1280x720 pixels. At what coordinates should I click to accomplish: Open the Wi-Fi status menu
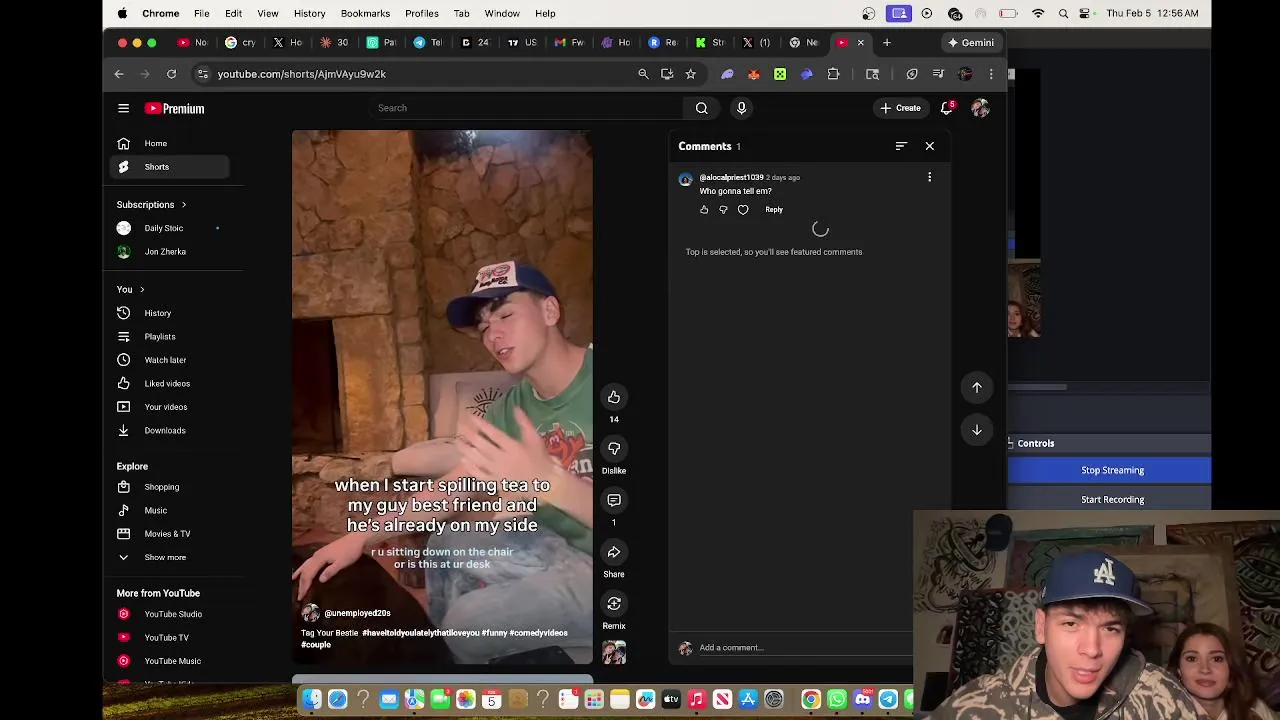point(1038,13)
